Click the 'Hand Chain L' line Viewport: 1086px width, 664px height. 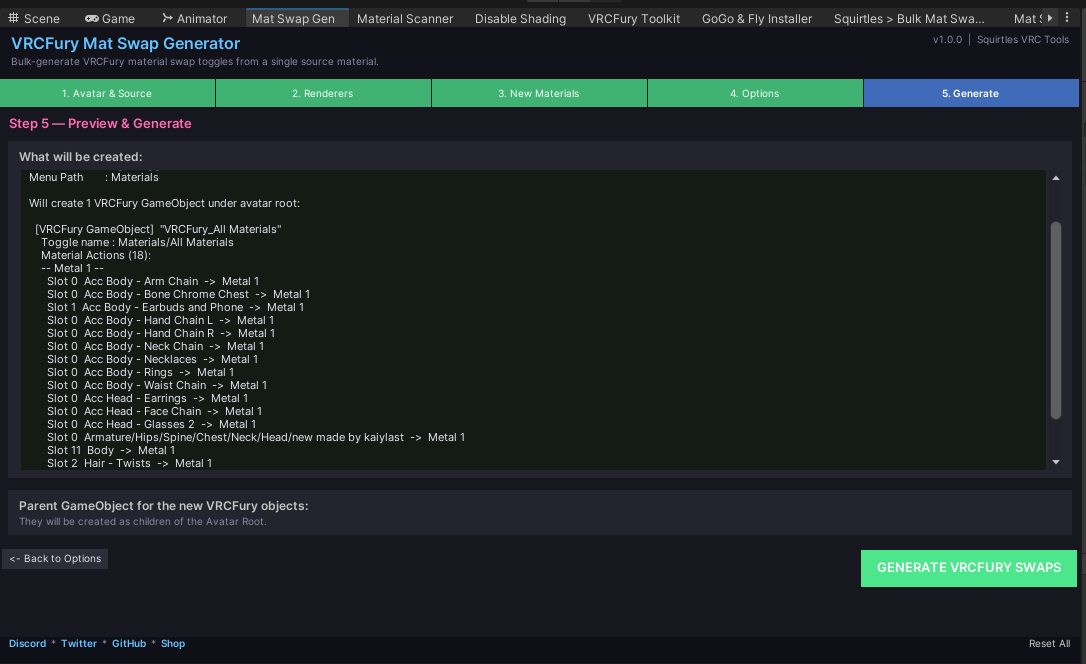click(x=161, y=321)
